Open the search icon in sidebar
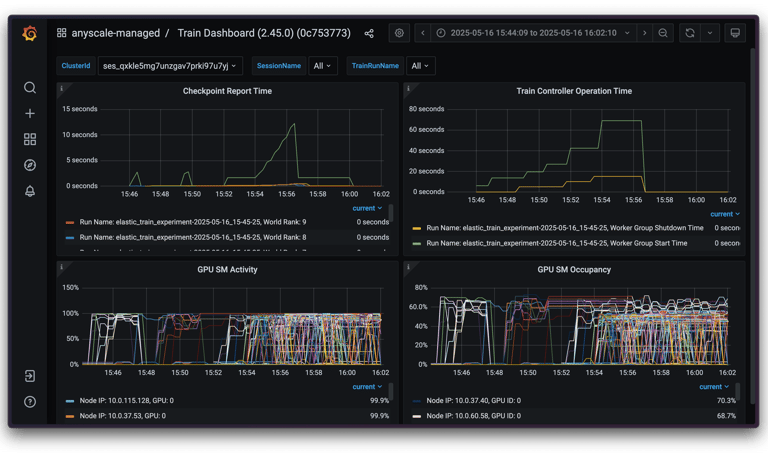Image resolution: width=768 pixels, height=457 pixels. [x=30, y=88]
